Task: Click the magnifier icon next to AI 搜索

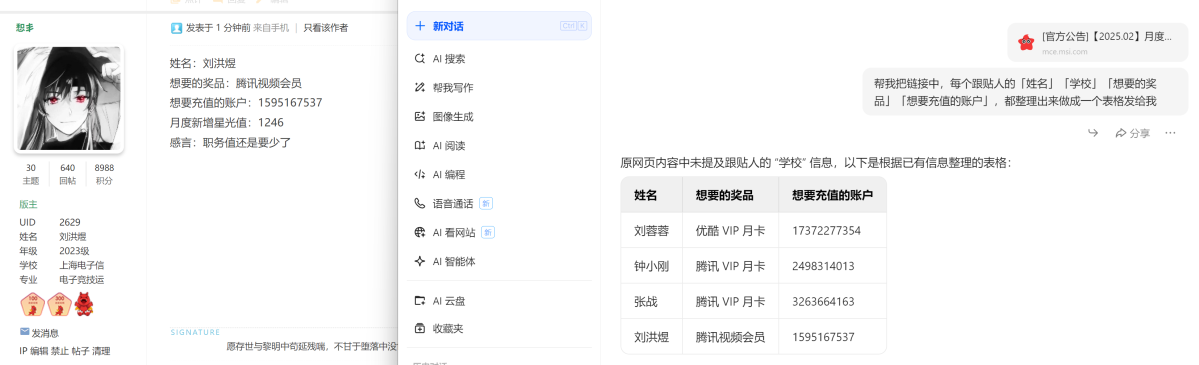Action: tap(419, 59)
